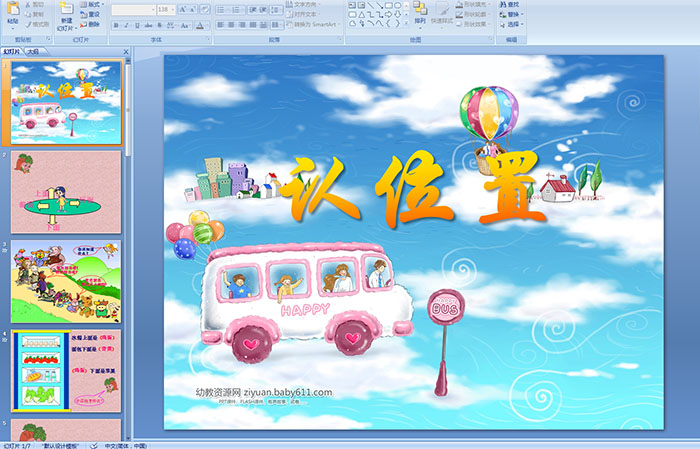The image size is (700, 449).
Task: Select the Rectangle shape
Action: coord(389,5)
